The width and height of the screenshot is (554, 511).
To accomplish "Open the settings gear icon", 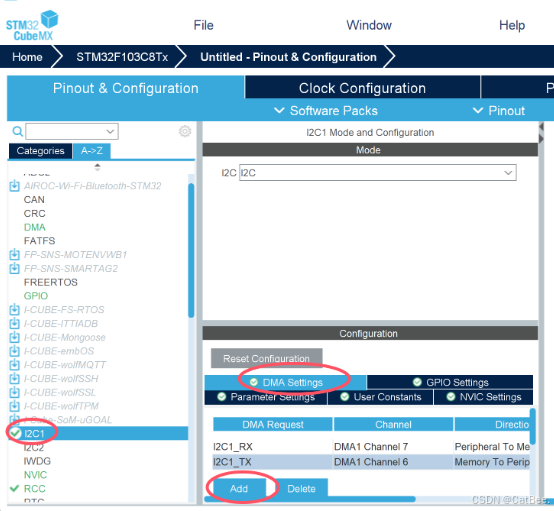I will [184, 131].
